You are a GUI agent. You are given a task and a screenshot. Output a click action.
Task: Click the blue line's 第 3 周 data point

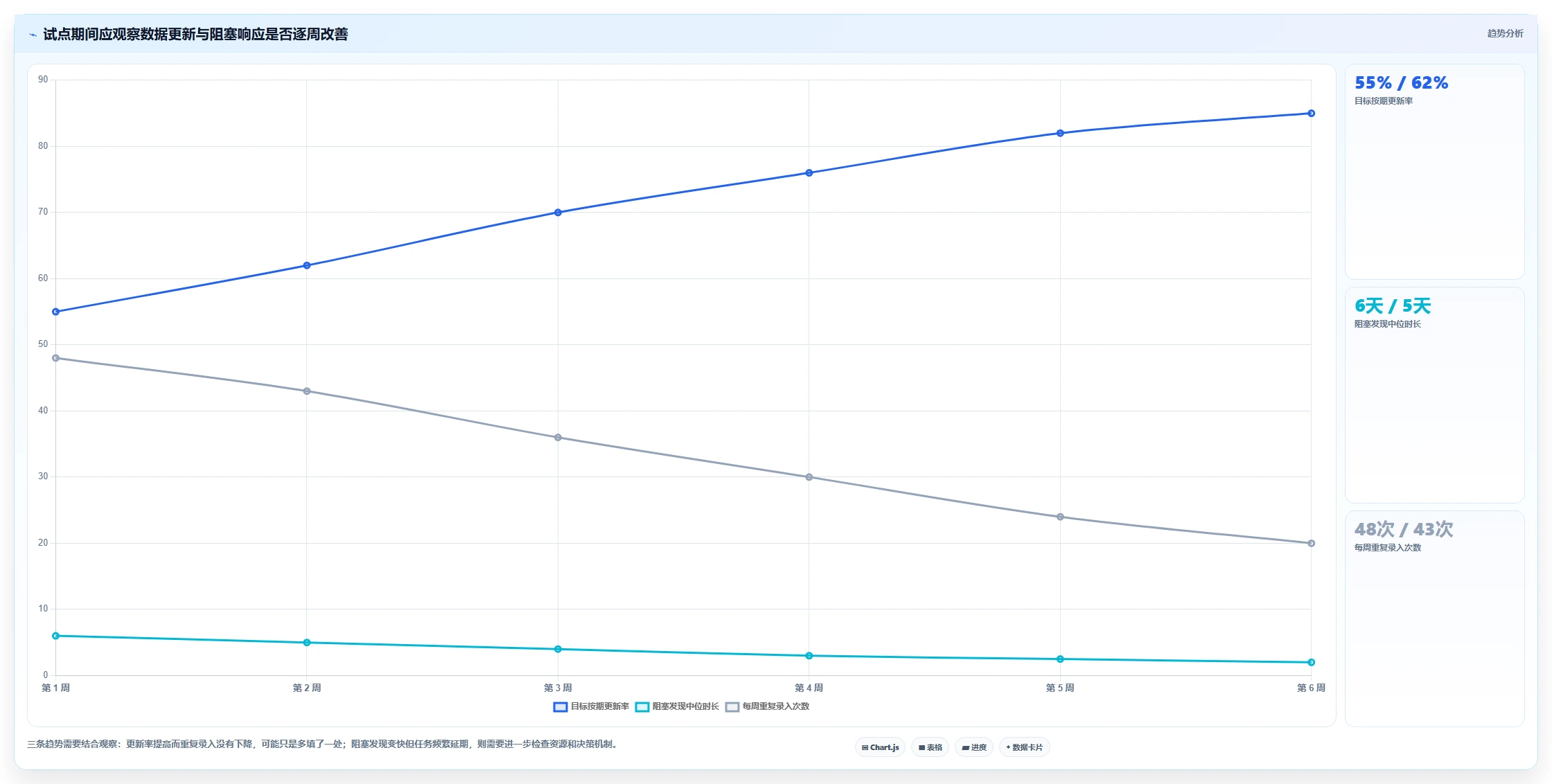[x=558, y=213]
